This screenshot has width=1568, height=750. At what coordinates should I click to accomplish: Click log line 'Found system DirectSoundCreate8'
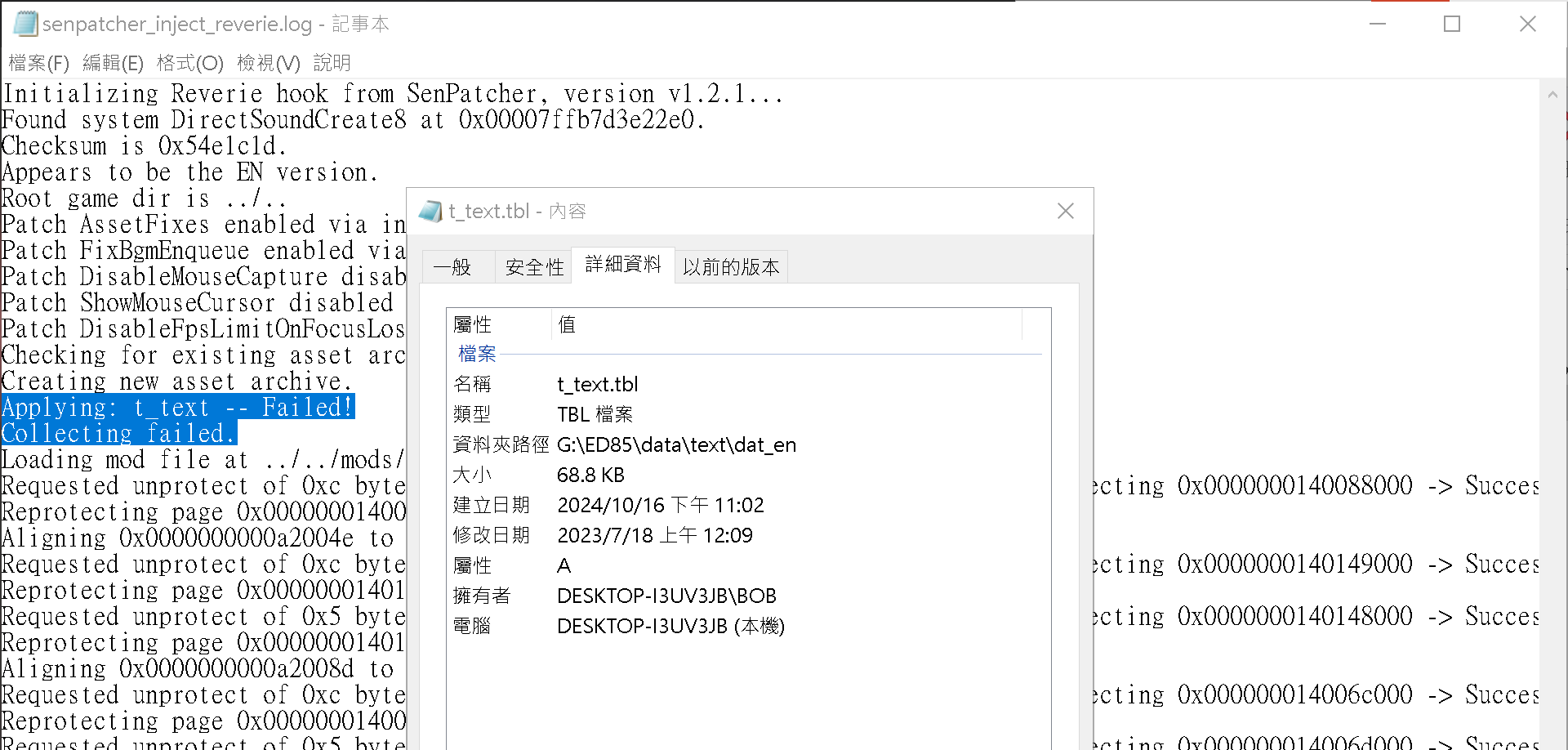click(x=354, y=120)
